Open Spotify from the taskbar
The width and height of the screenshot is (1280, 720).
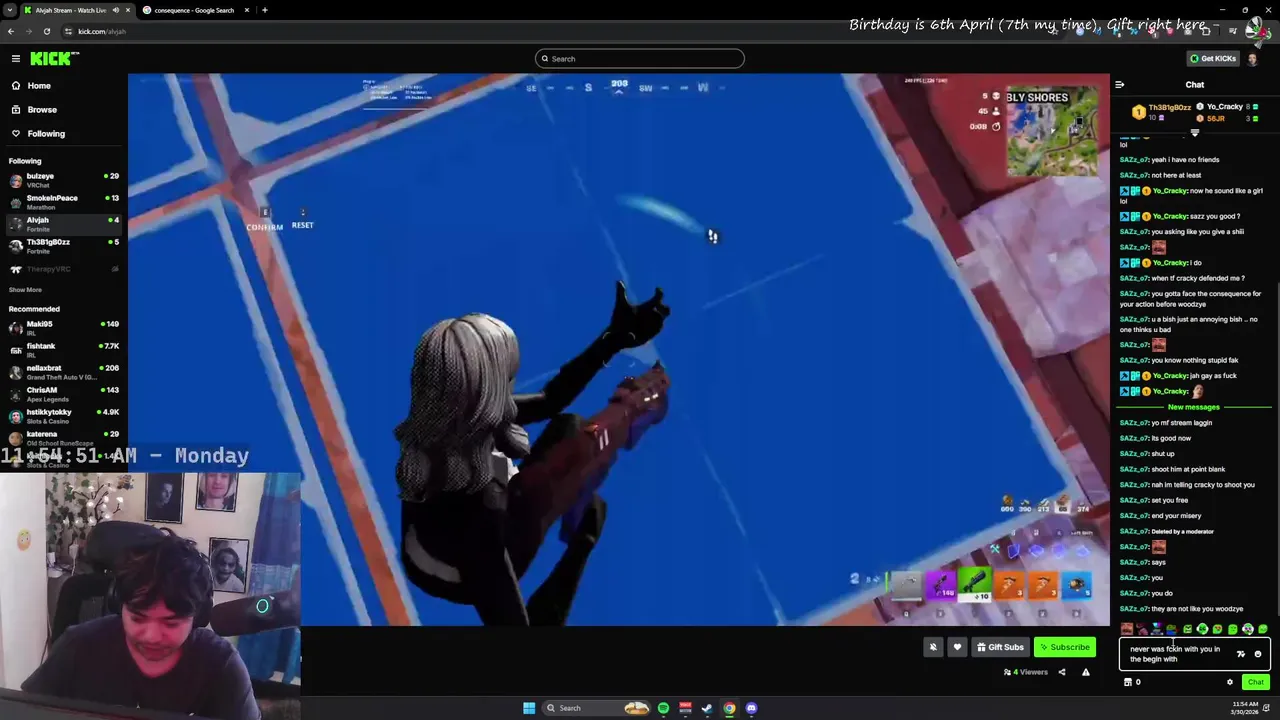click(663, 708)
